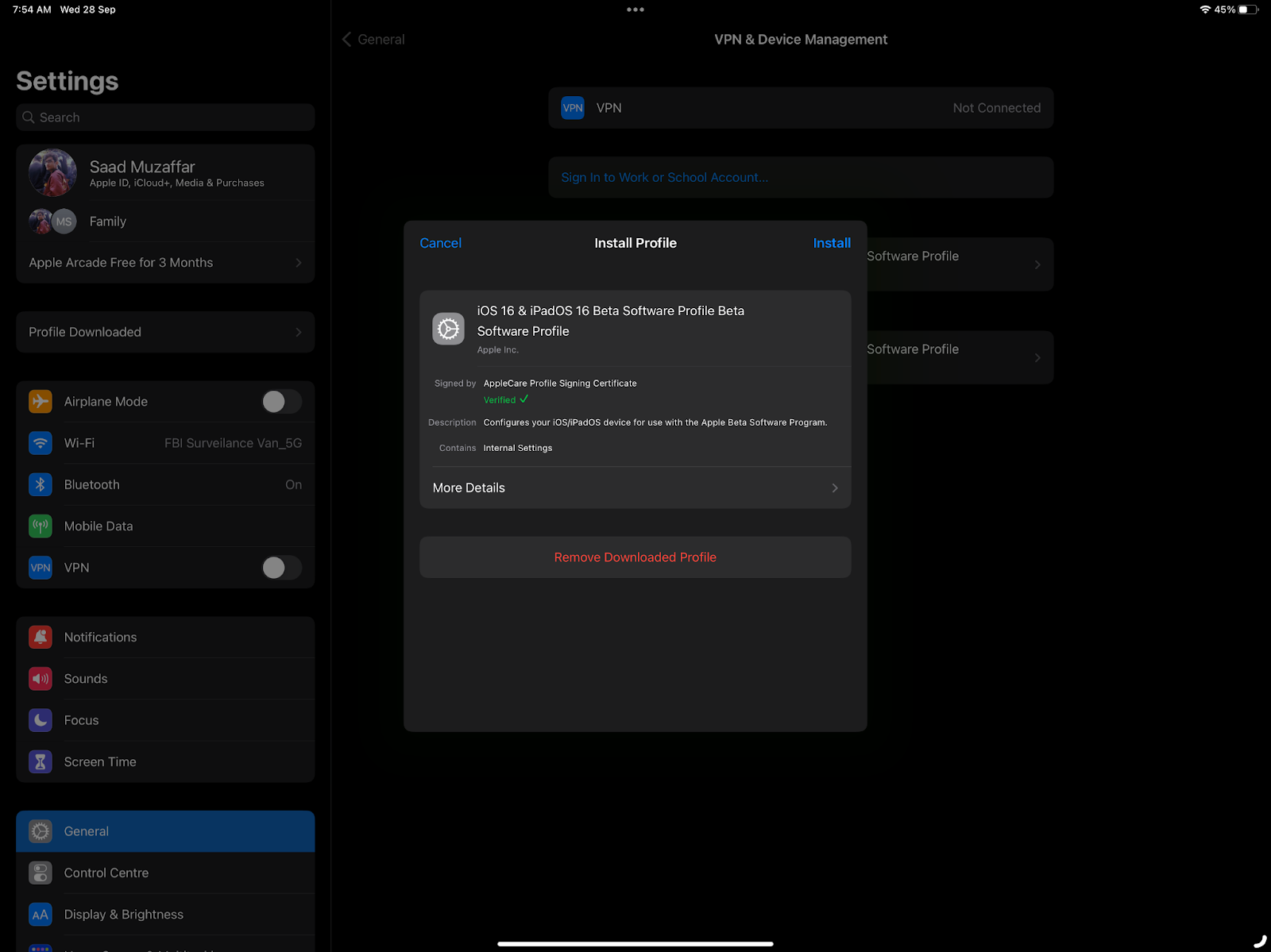Tap Install to install the profile
The width and height of the screenshot is (1271, 952).
(x=832, y=243)
